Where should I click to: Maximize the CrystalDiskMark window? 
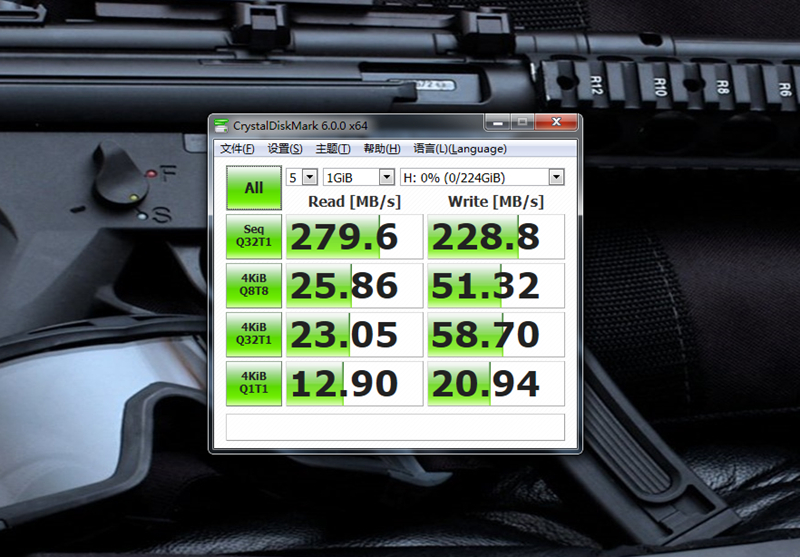click(x=521, y=122)
